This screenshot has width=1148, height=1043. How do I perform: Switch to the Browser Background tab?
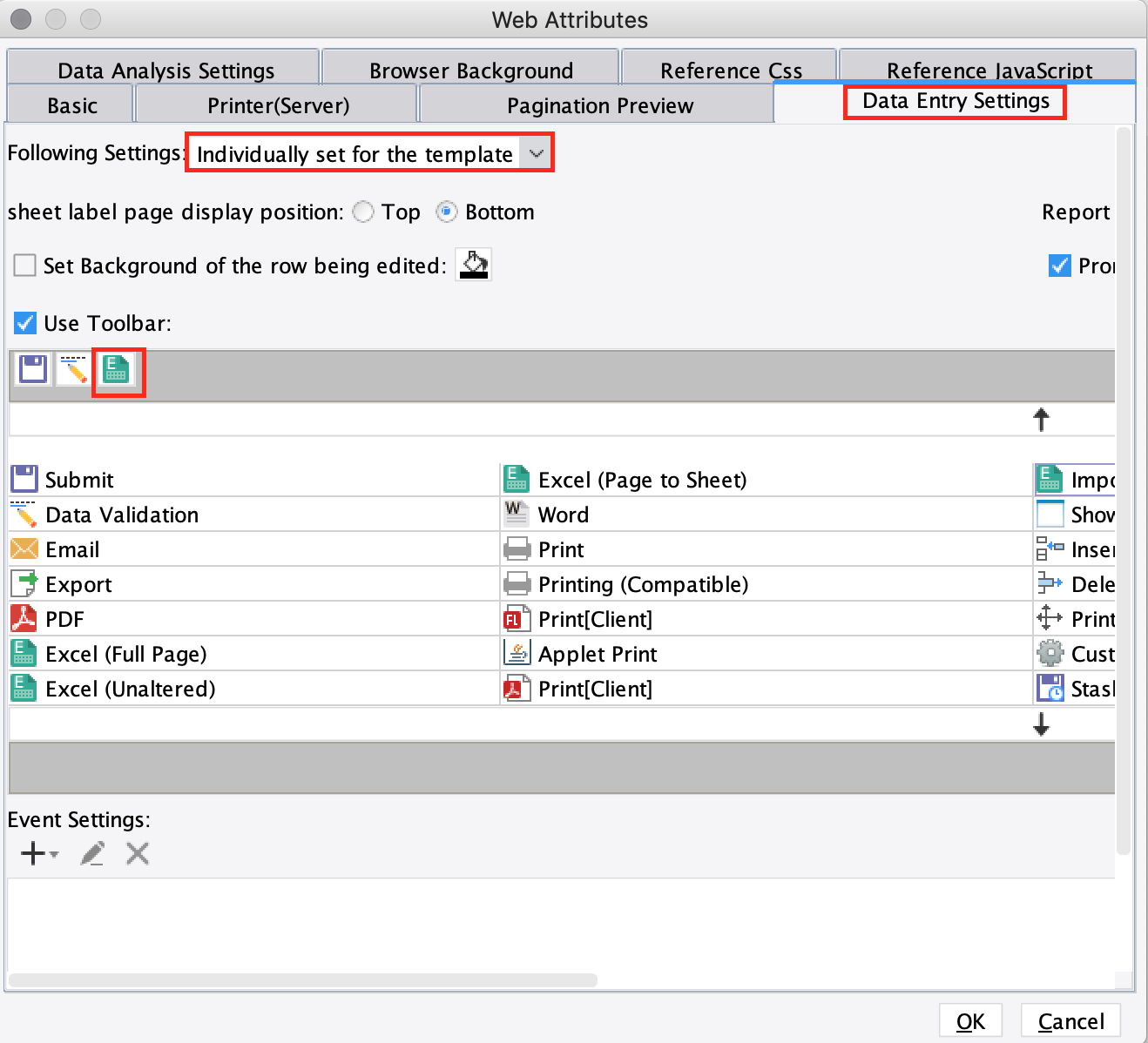pyautogui.click(x=470, y=70)
